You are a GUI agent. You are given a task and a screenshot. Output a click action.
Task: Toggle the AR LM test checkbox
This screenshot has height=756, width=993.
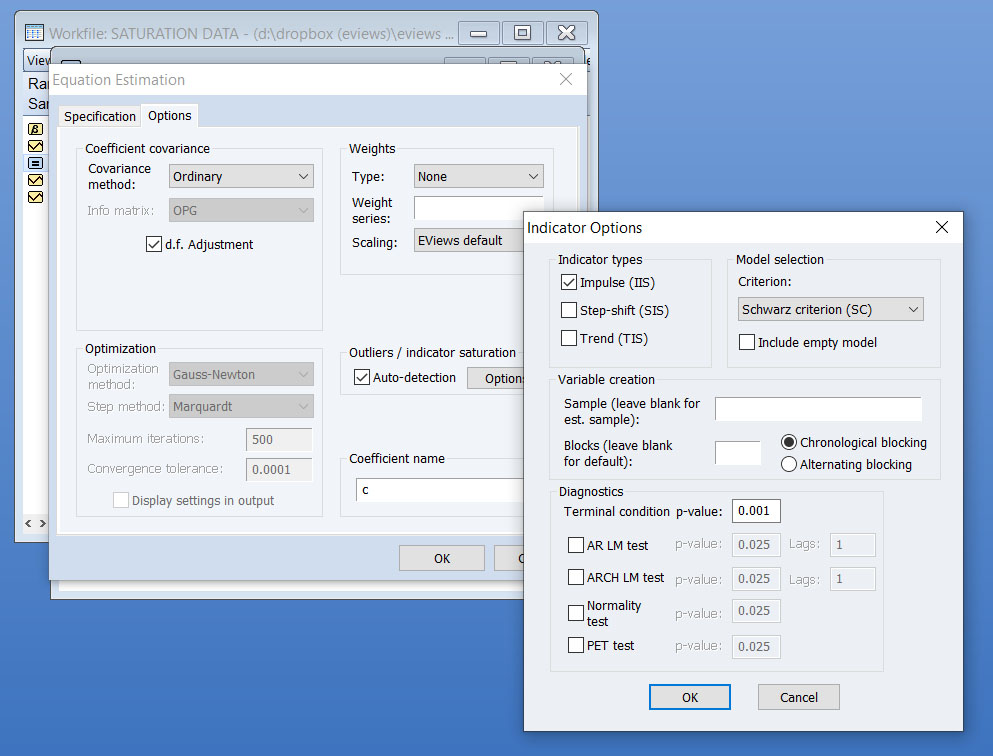576,546
